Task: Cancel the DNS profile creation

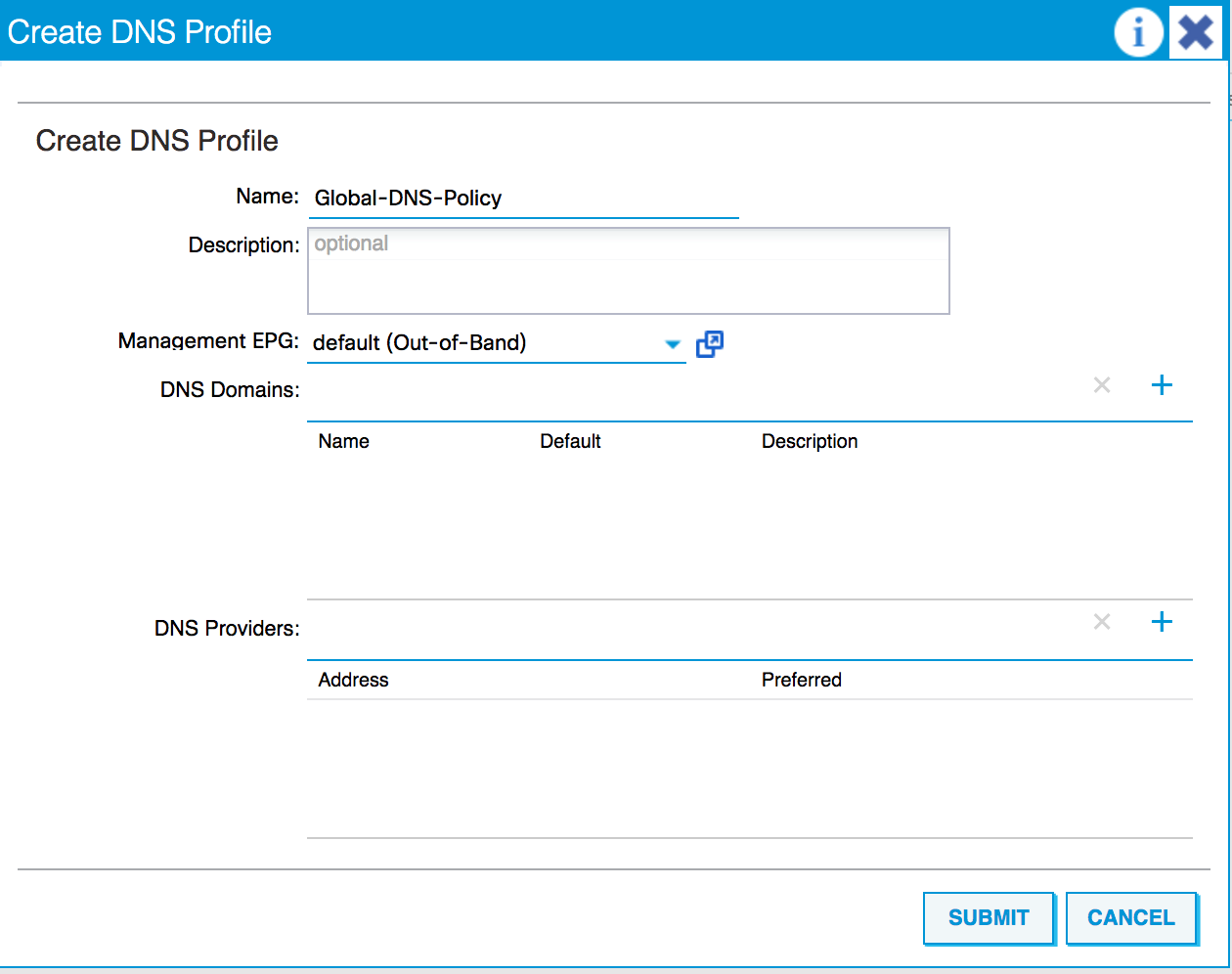Action: 1131,918
